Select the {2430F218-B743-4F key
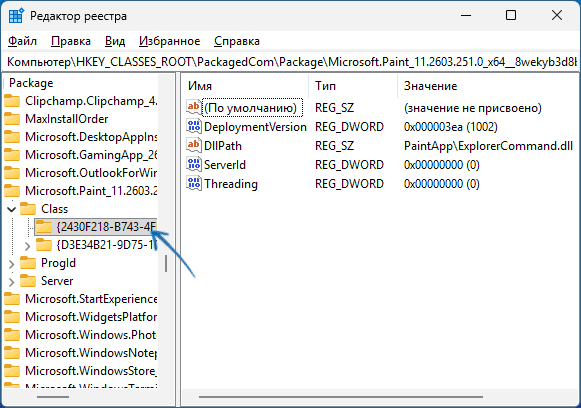581x408 pixels. point(107,227)
